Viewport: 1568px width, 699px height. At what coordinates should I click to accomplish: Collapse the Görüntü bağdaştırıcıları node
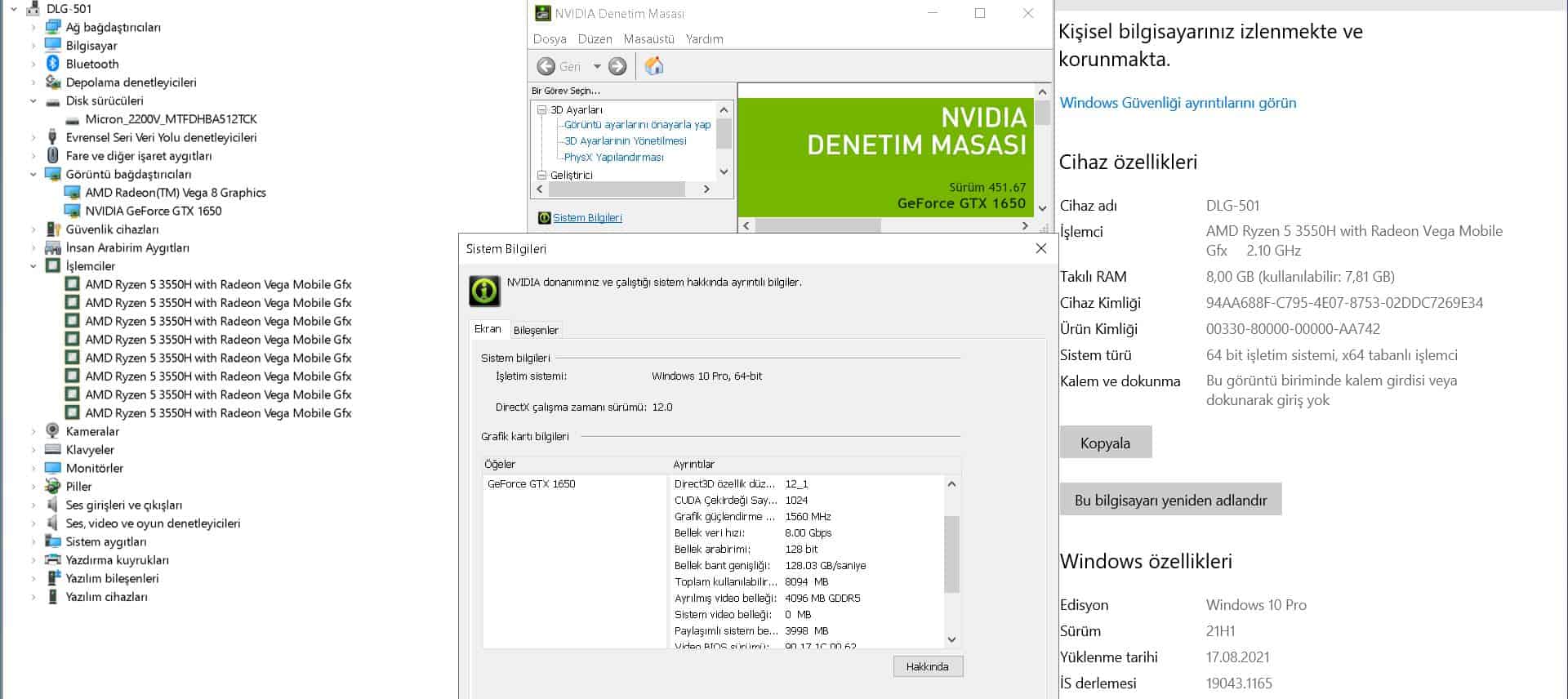33,174
